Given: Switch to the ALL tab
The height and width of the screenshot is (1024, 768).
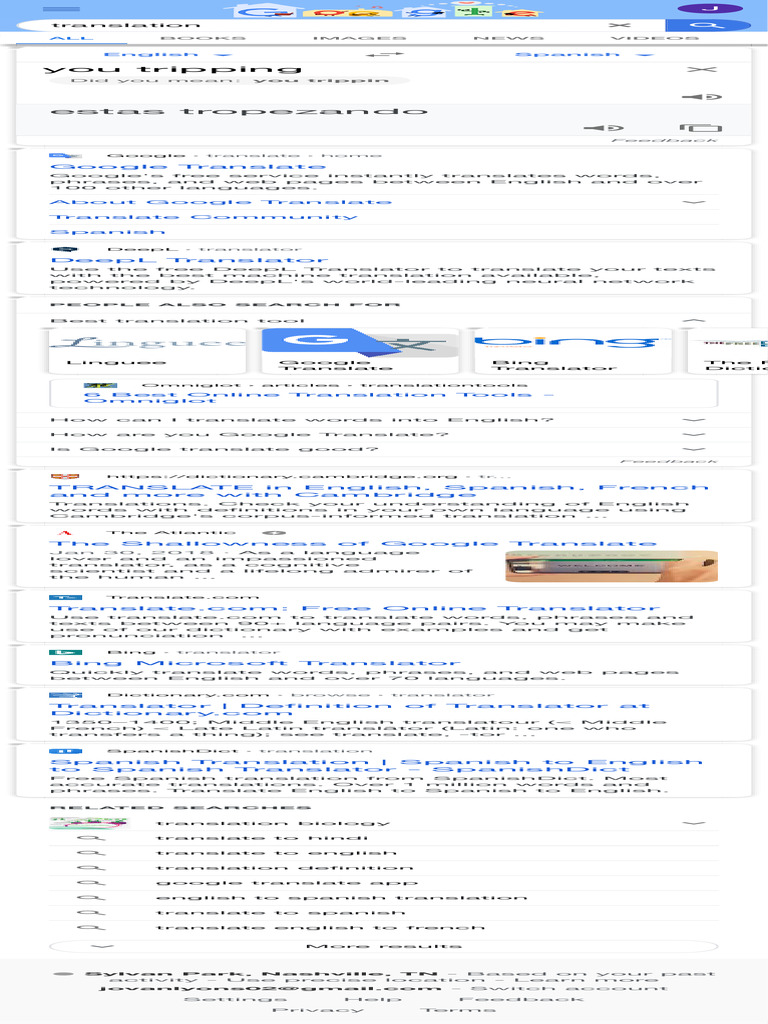Looking at the screenshot, I should pyautogui.click(x=71, y=38).
